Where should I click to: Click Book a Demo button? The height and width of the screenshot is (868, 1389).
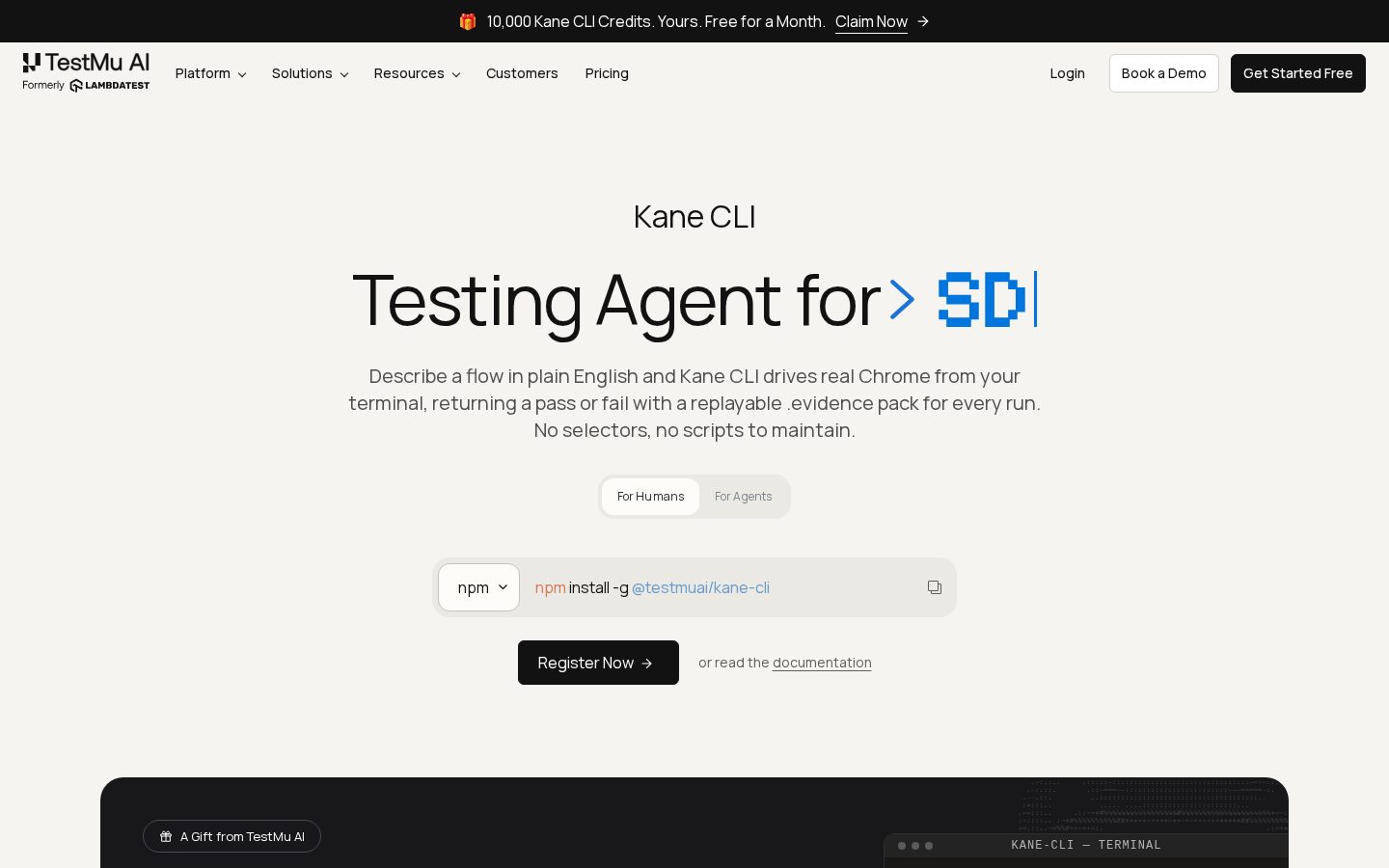tap(1163, 73)
